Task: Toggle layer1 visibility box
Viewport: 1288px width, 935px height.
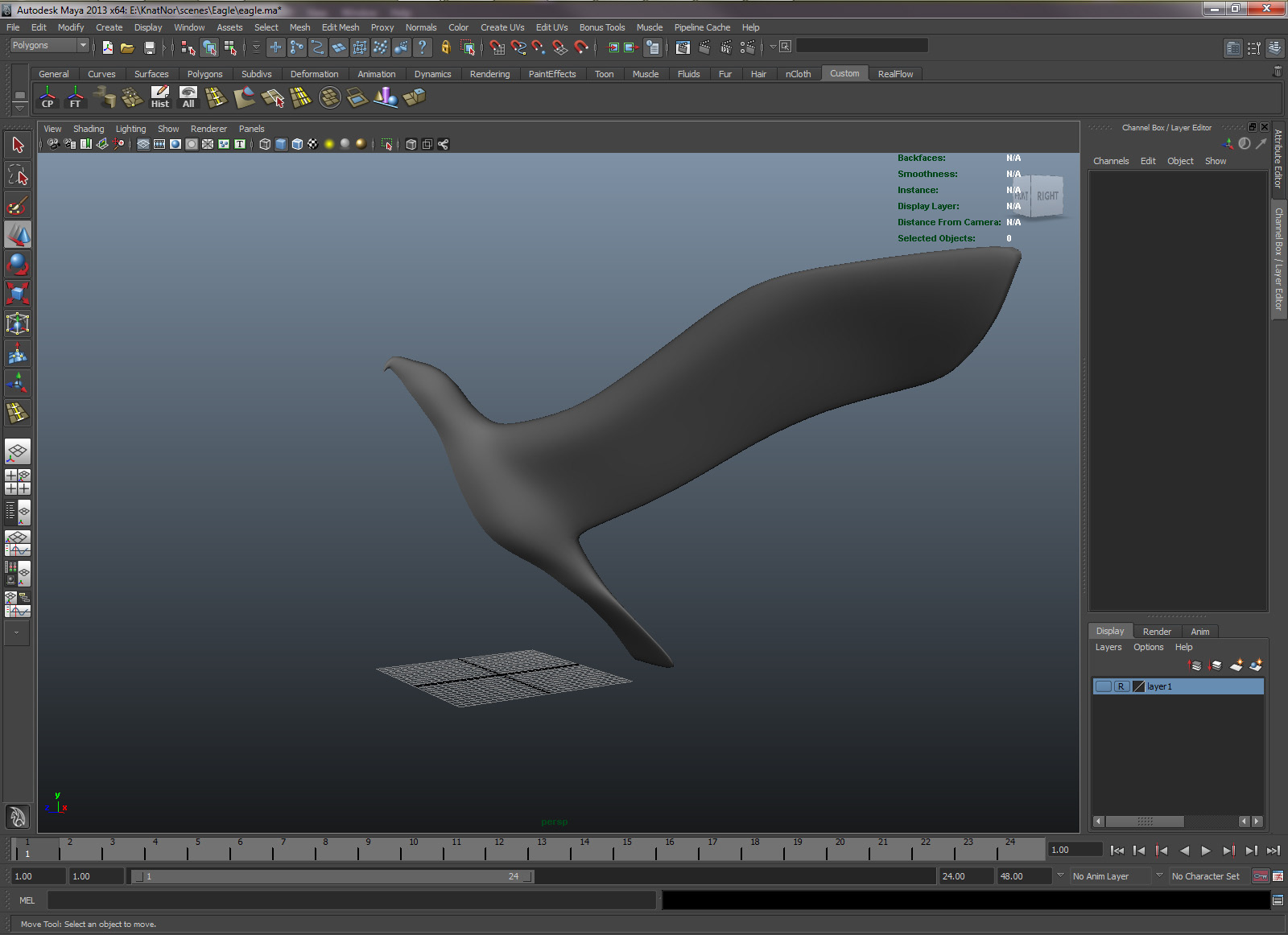Action: click(1104, 686)
